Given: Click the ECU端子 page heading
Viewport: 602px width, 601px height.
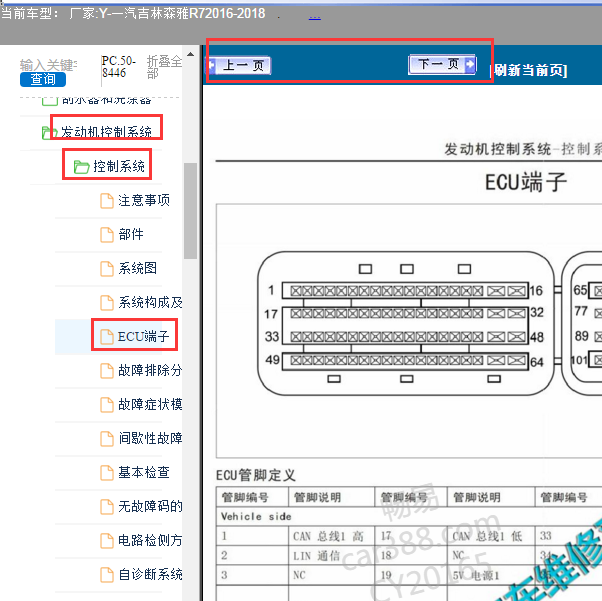Looking at the screenshot, I should 526,182.
